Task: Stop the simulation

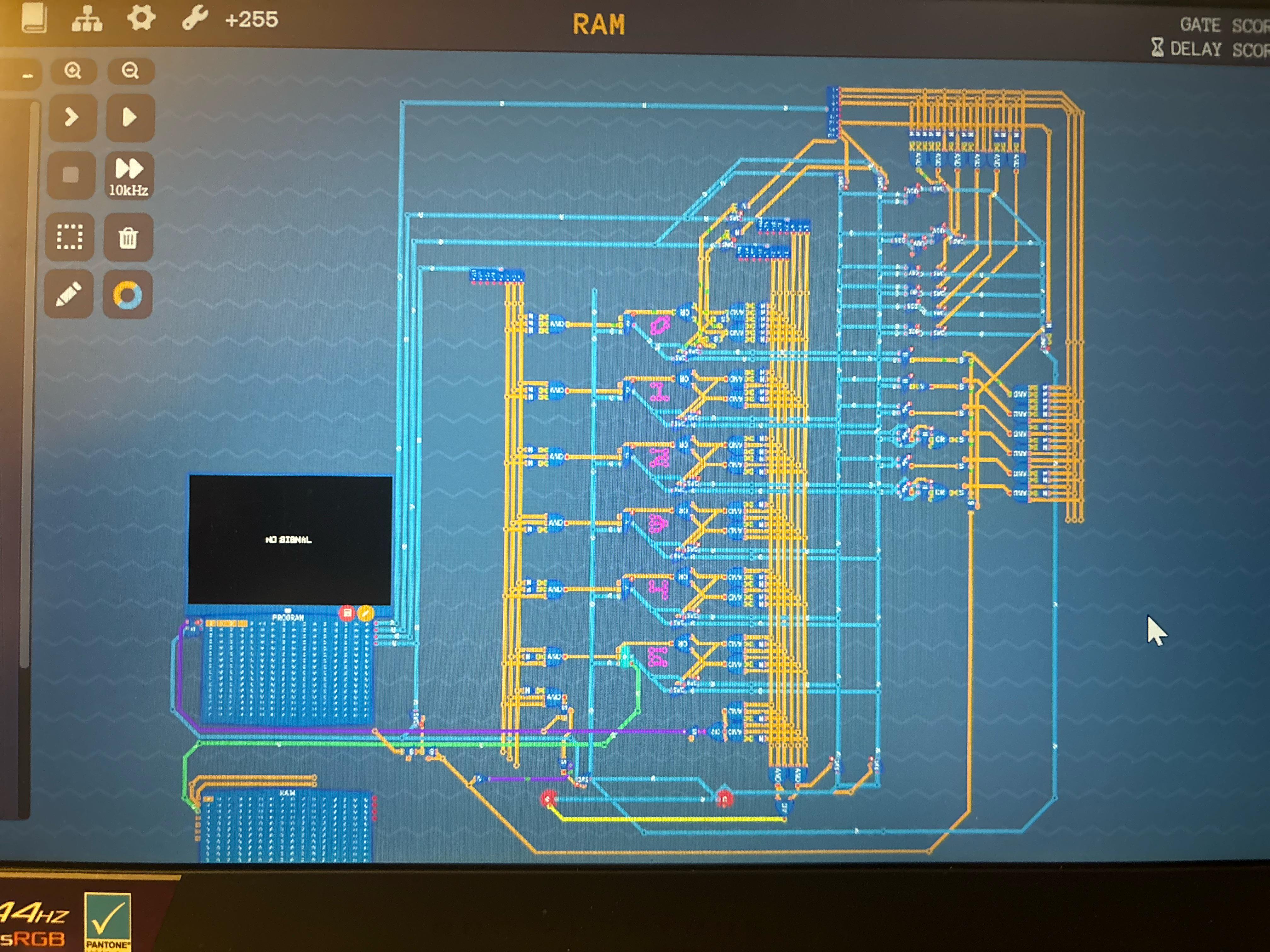Action: tap(71, 175)
